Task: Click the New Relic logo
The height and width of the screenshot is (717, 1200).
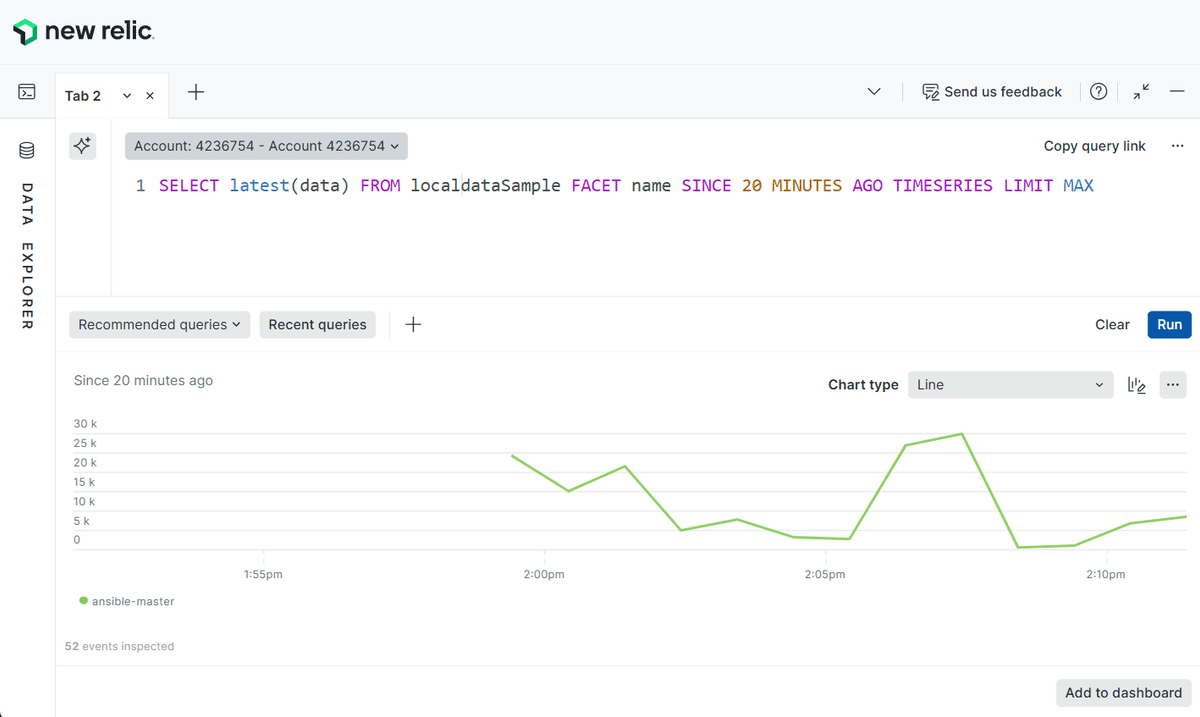Action: tap(84, 31)
